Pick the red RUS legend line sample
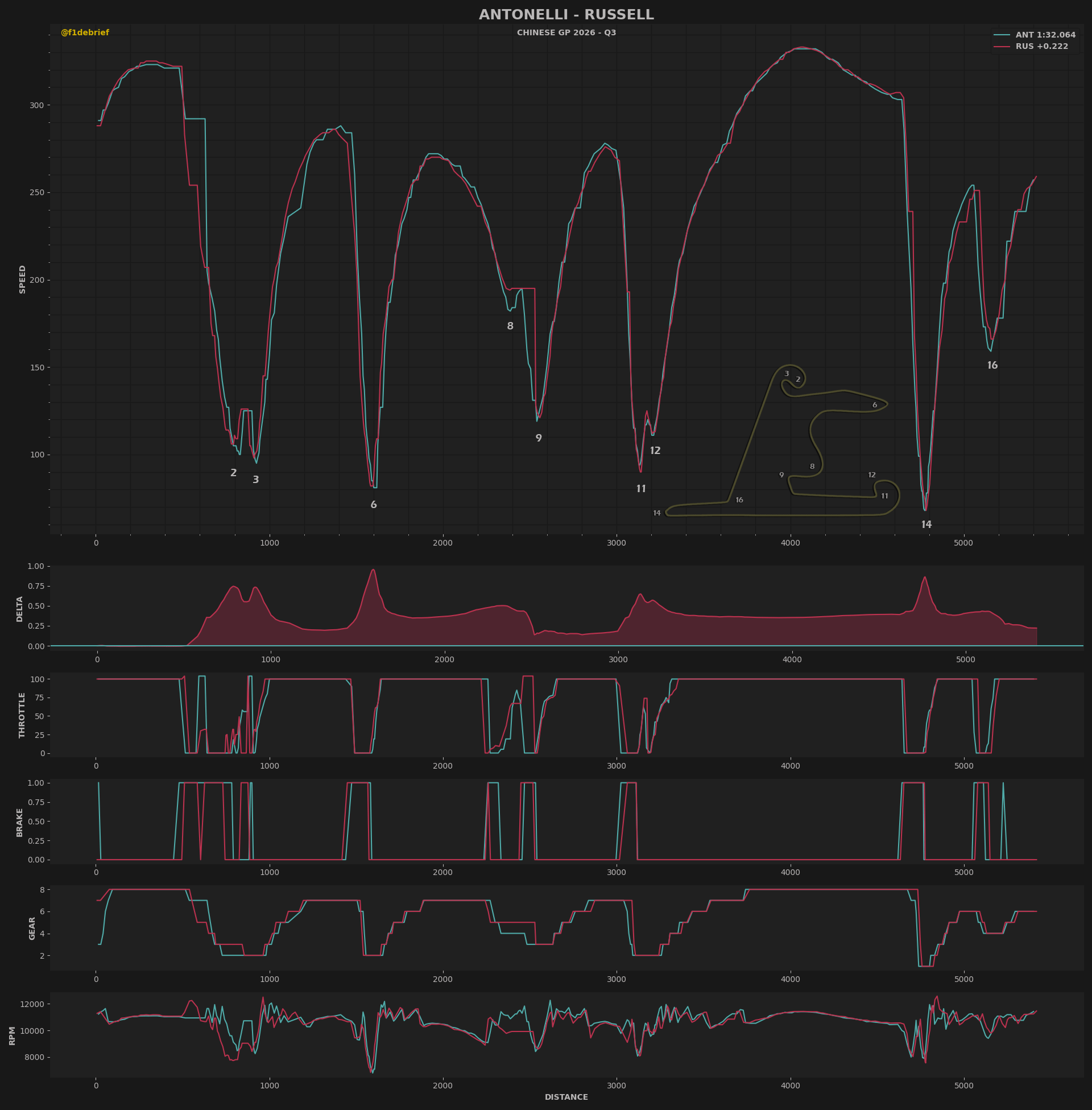 pos(1002,47)
